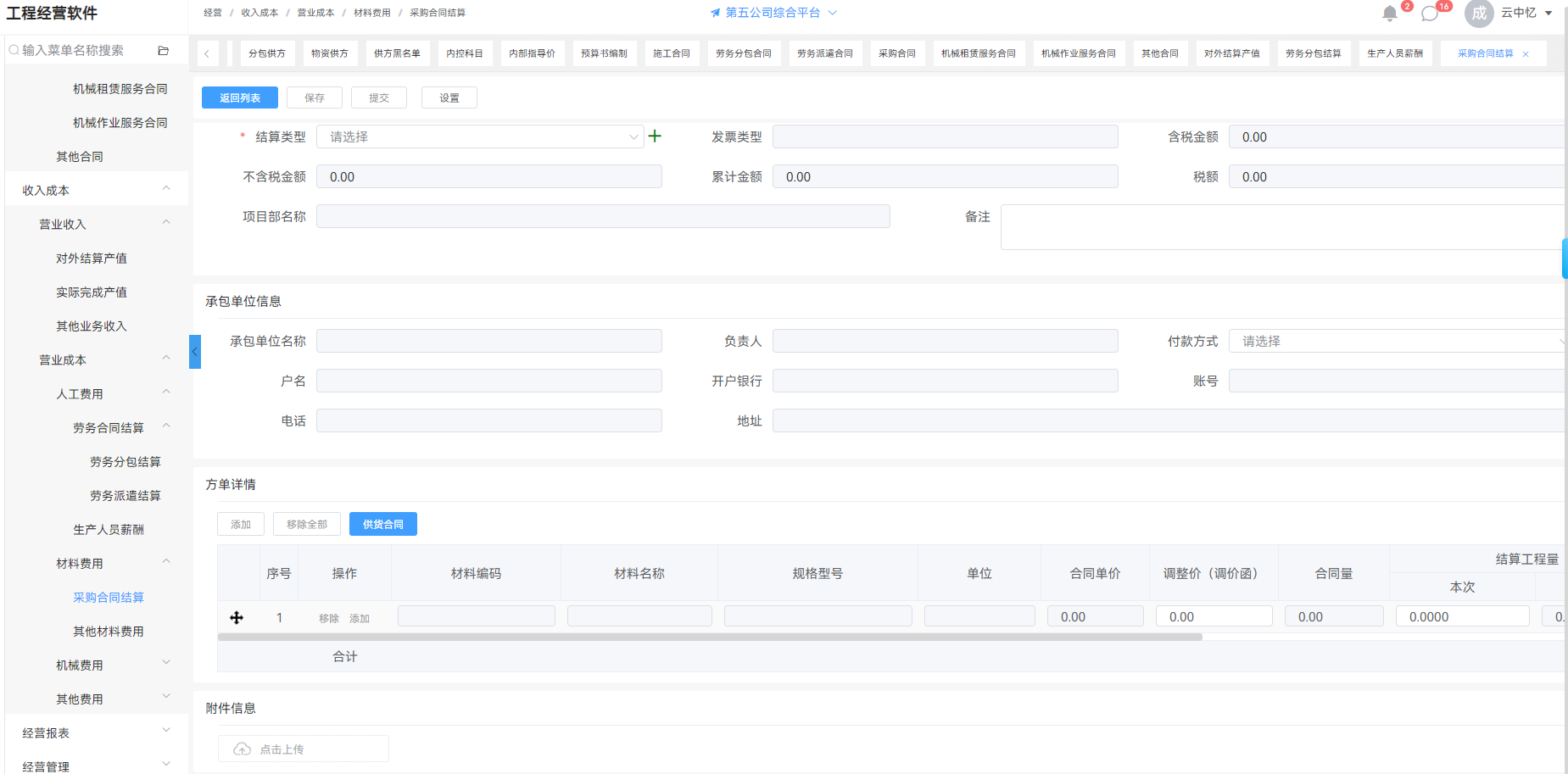1568x774 pixels.
Task: Open the chat messages bubble icon
Action: (1430, 14)
